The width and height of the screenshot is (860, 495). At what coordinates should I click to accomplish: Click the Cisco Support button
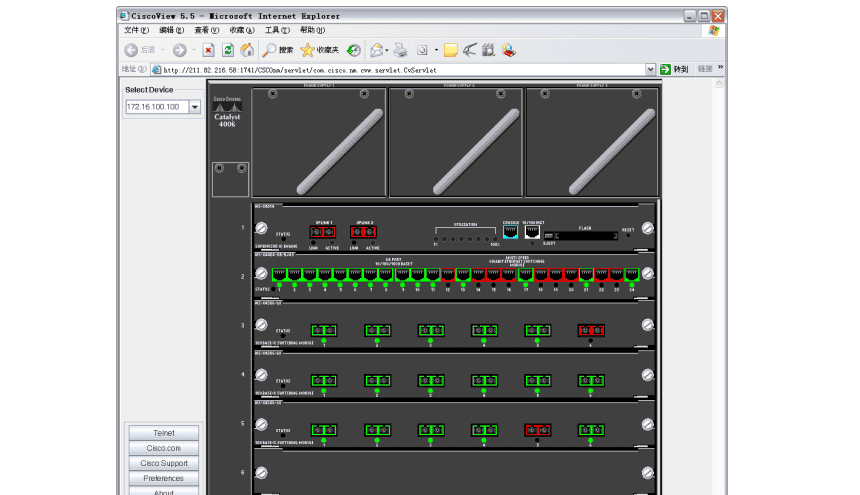(163, 463)
